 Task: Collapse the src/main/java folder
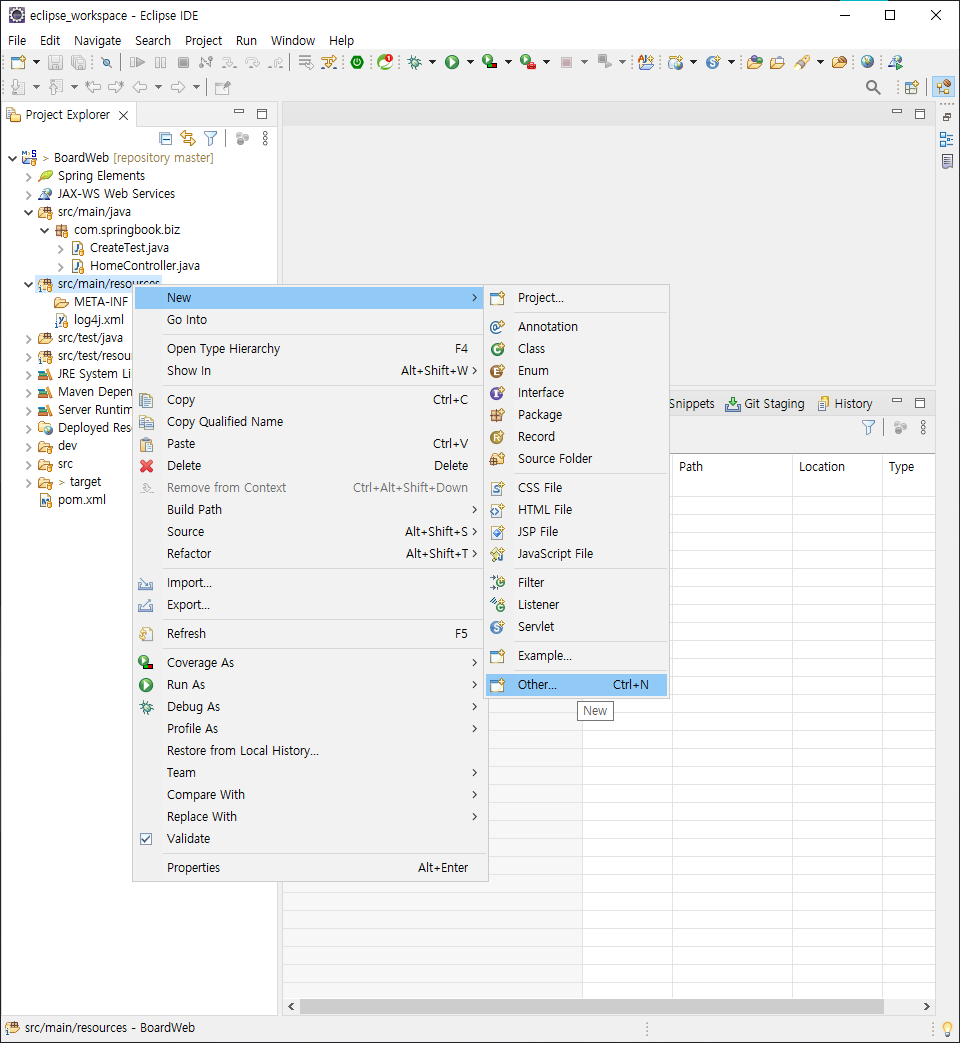coord(28,212)
